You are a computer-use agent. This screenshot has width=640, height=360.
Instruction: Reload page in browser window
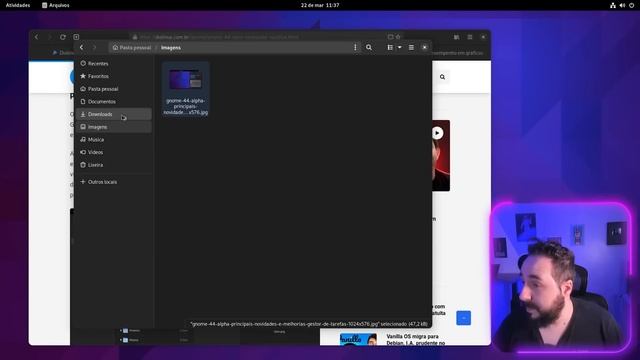tap(62, 37)
